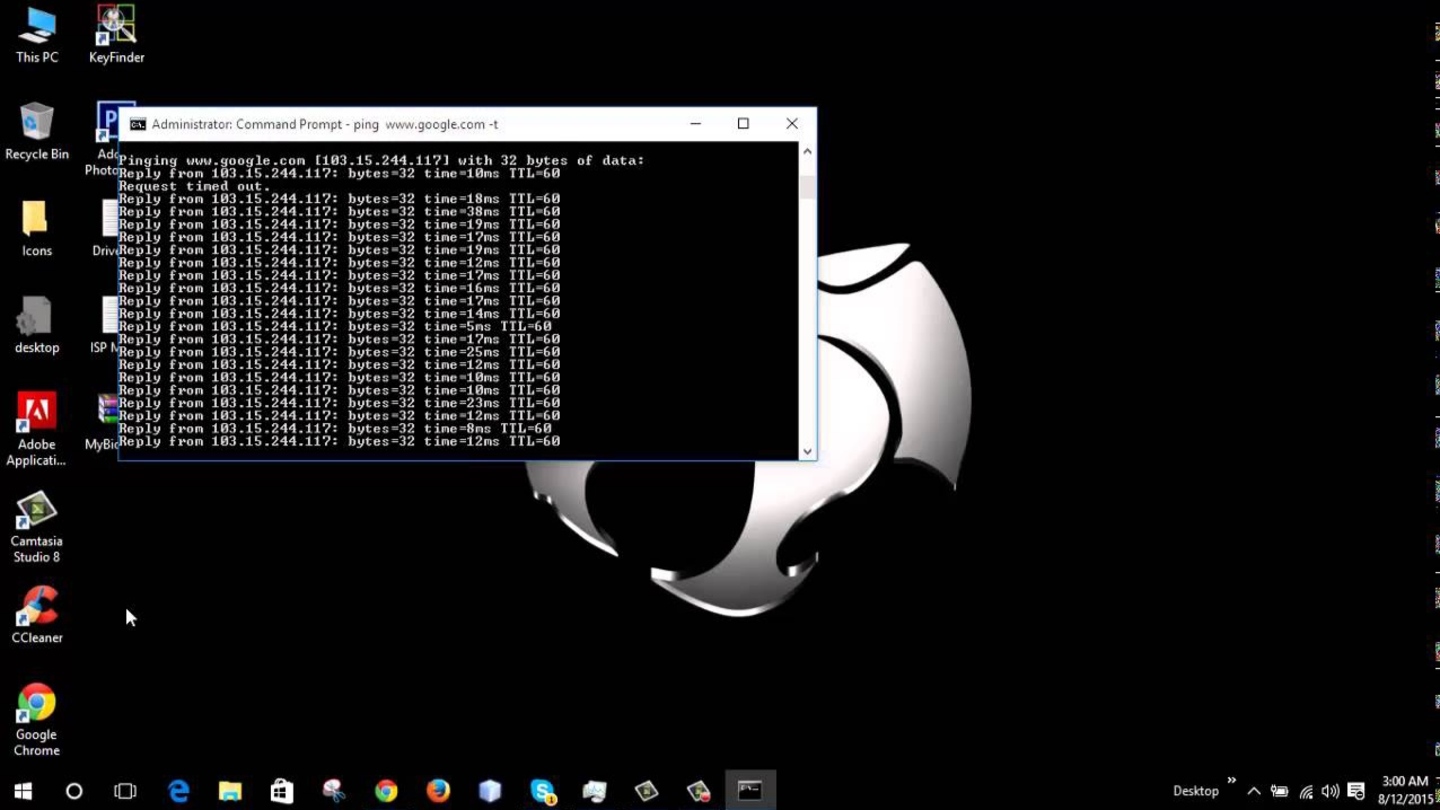The image size is (1440, 810).
Task: Select the Recycle Bin icon
Action: pos(37,130)
